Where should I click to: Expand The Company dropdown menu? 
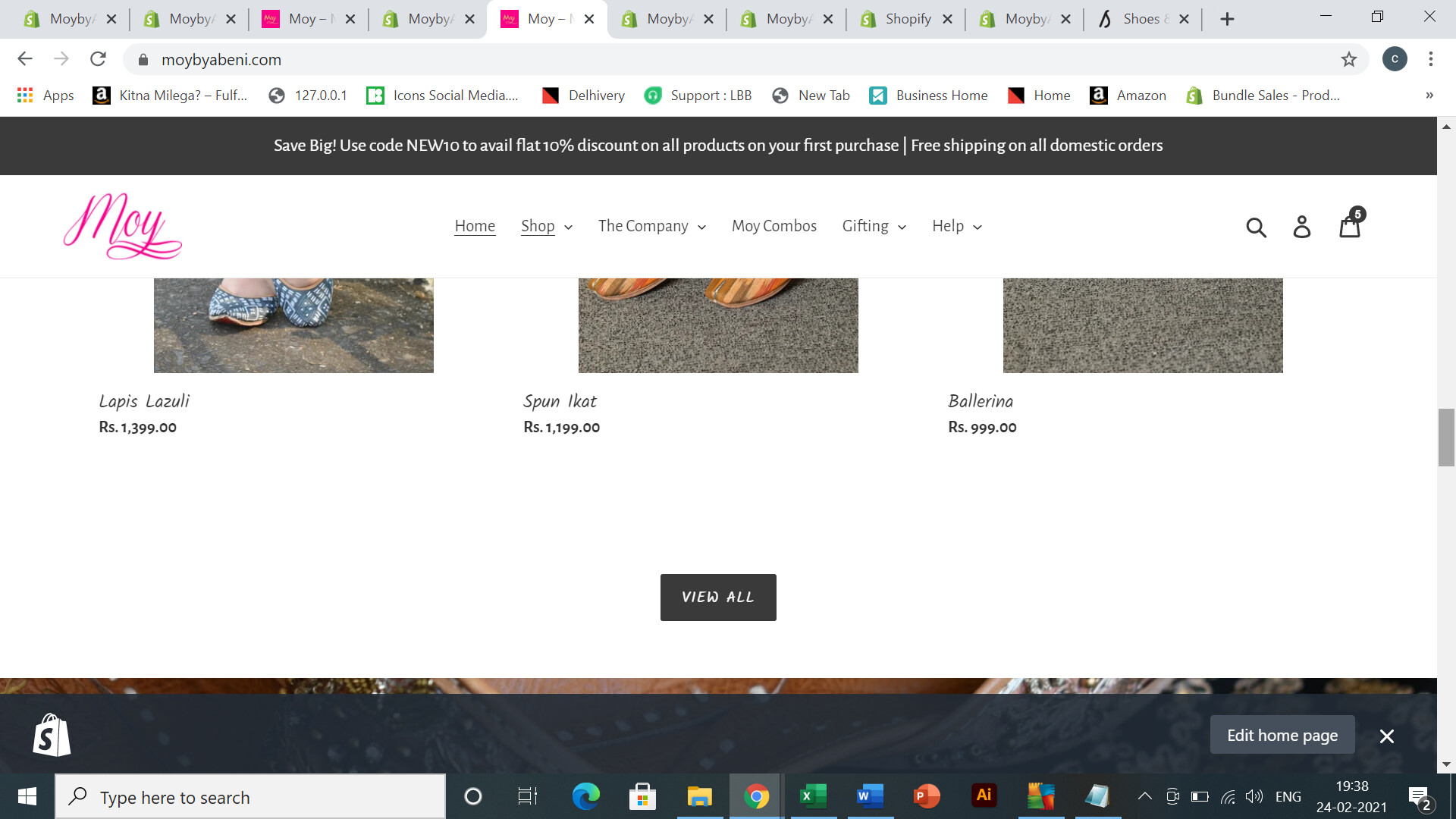tap(651, 226)
